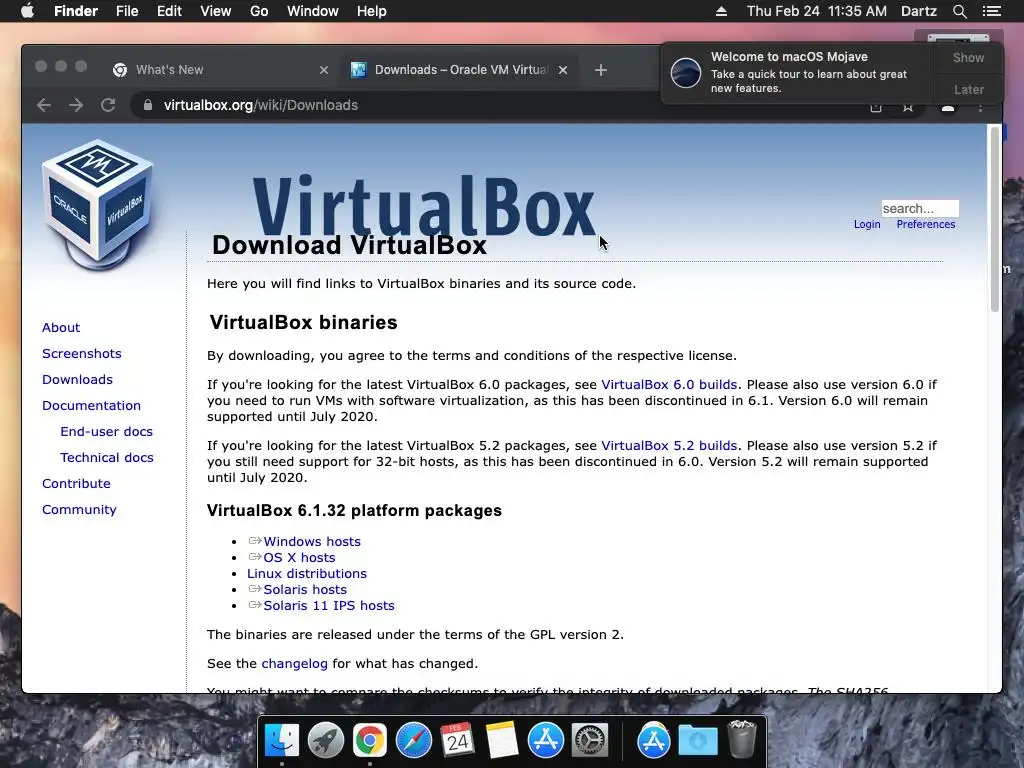Click VirtualBox 5.2 builds link
Viewport: 1024px width, 768px height.
(x=669, y=446)
